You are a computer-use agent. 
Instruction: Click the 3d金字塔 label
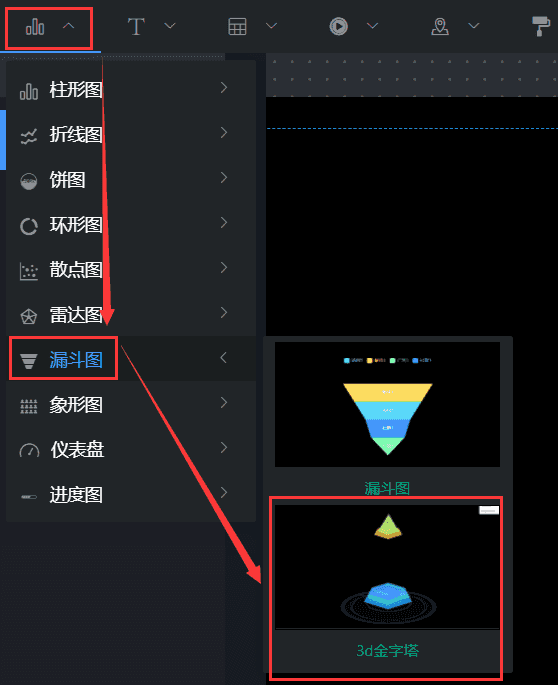click(x=388, y=651)
